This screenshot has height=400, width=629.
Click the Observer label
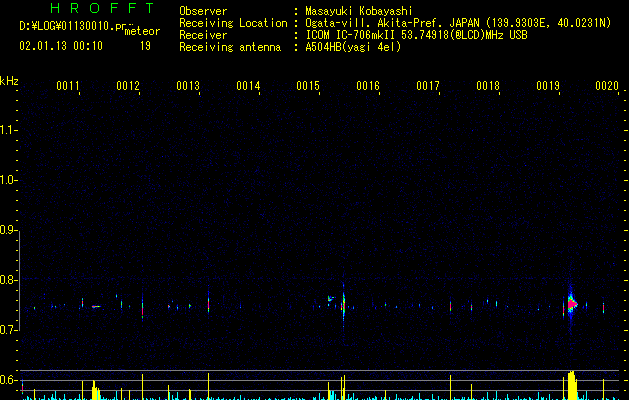point(203,11)
